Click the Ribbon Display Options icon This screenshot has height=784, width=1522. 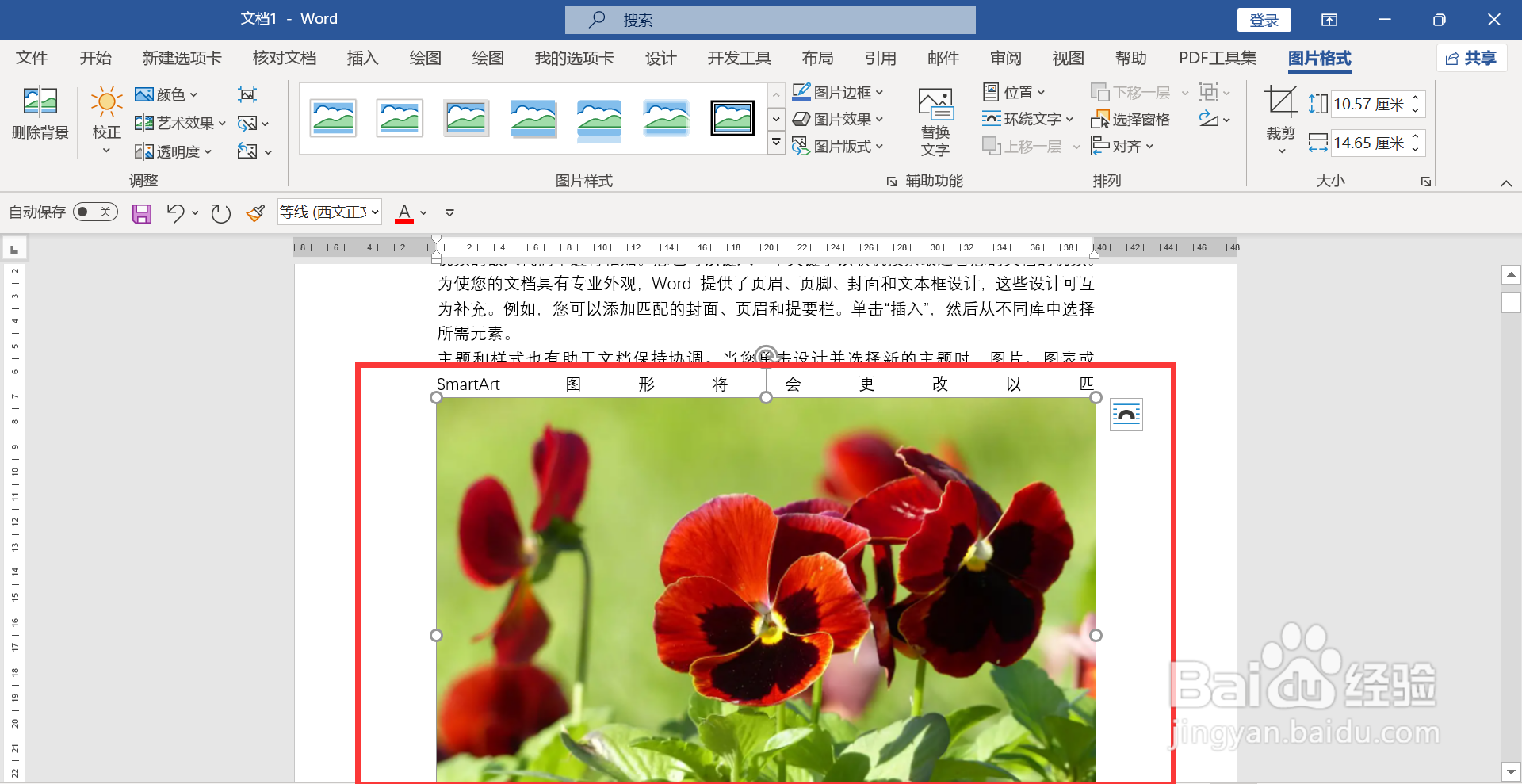1329,20
